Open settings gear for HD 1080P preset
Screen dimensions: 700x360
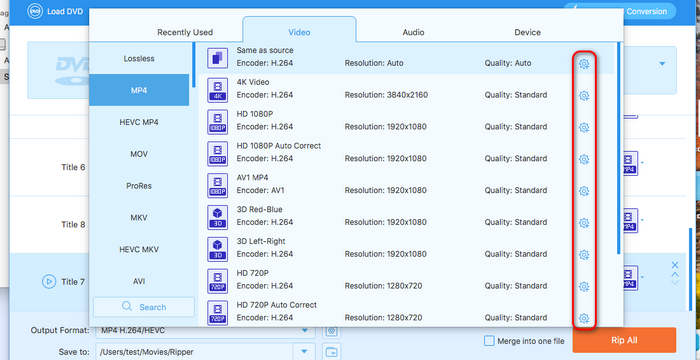pos(584,127)
